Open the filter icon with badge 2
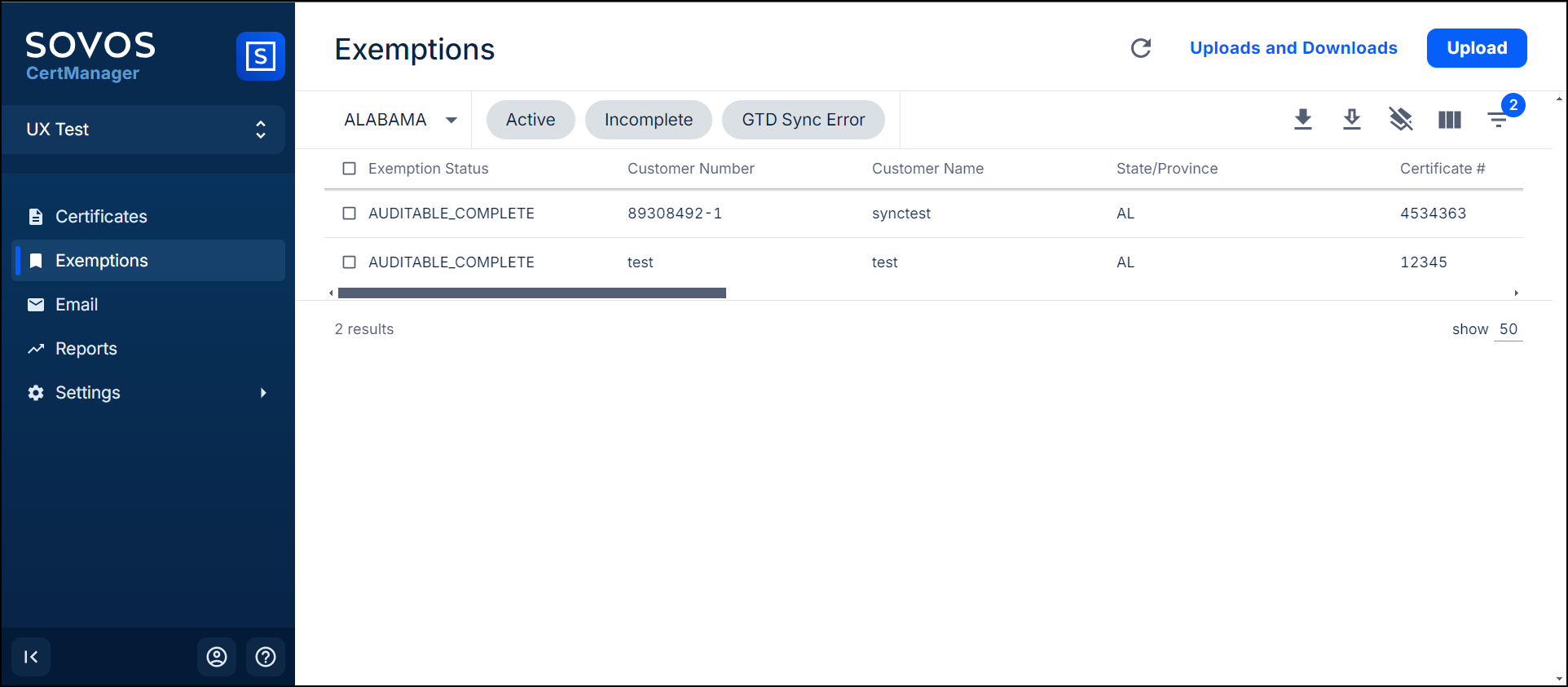Image resolution: width=1568 pixels, height=687 pixels. point(1498,120)
